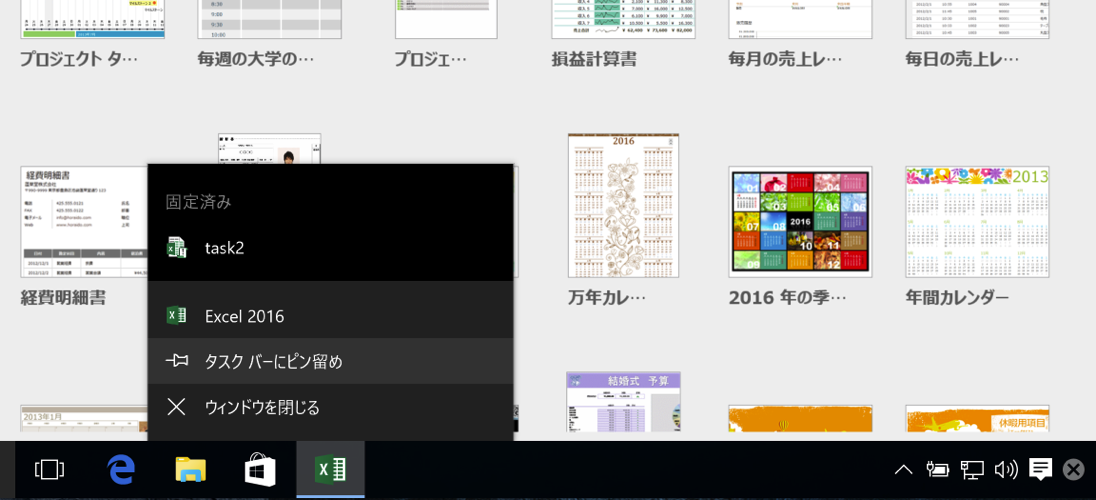Image resolution: width=1096 pixels, height=500 pixels.
Task: Open the 結婚式 予算 template thumbnail
Action: [623, 401]
